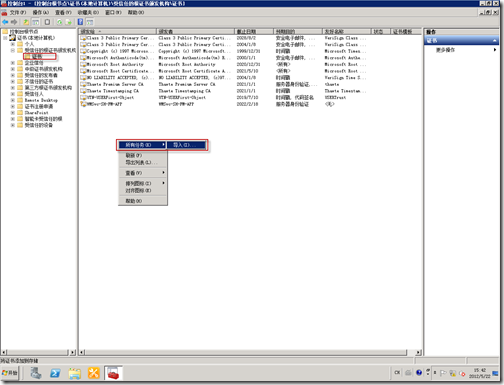Sort by the 颁发给 column header
The image size is (504, 385).
pyautogui.click(x=118, y=31)
